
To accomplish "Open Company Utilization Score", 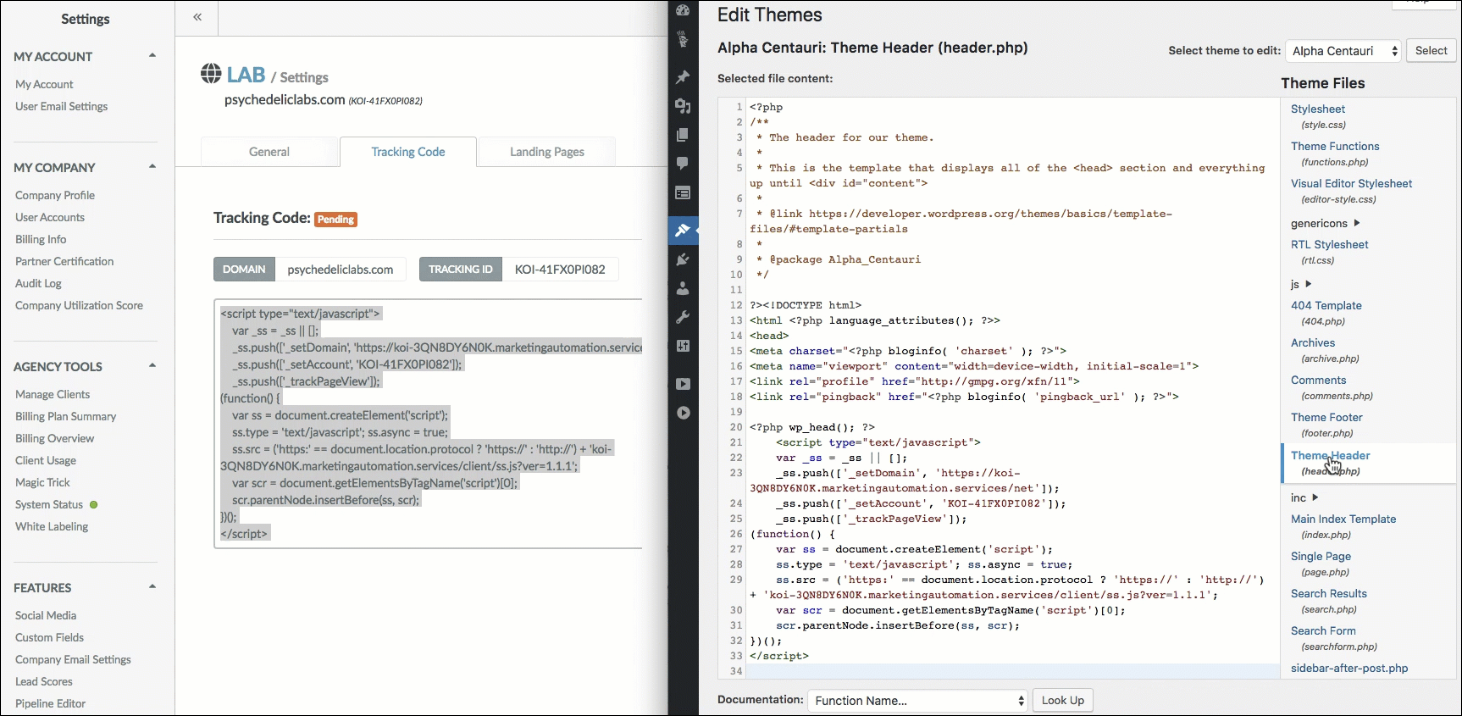I will (x=79, y=305).
